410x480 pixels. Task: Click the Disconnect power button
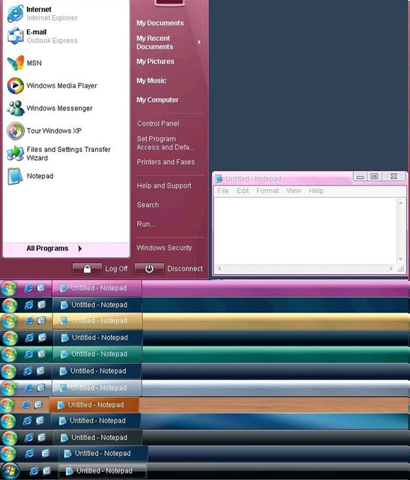coord(149,269)
